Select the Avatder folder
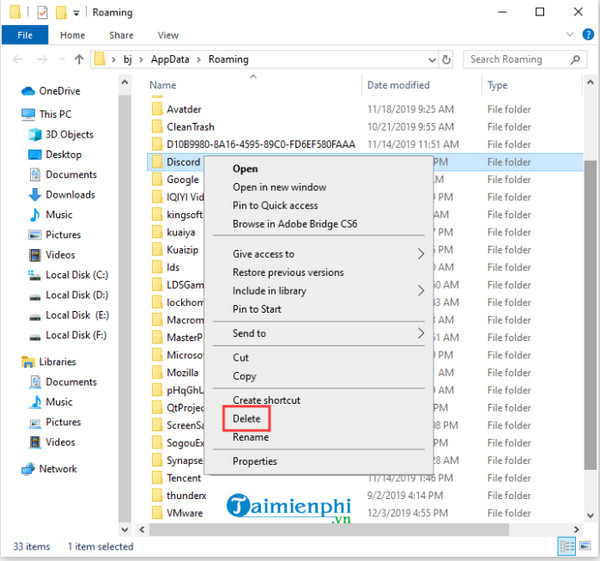Viewport: 600px width, 561px height. pyautogui.click(x=184, y=109)
